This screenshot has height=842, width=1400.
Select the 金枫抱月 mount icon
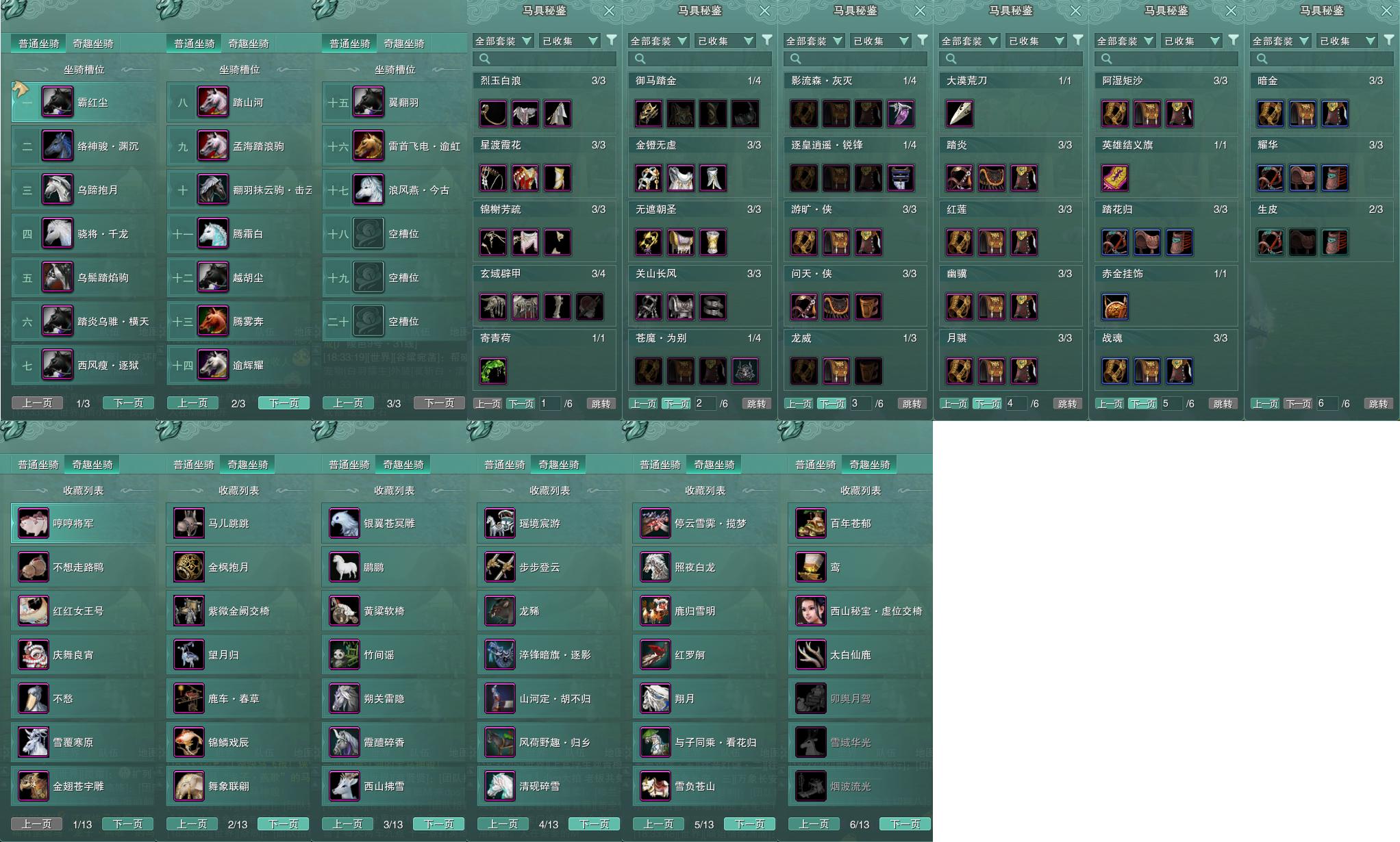click(x=188, y=567)
